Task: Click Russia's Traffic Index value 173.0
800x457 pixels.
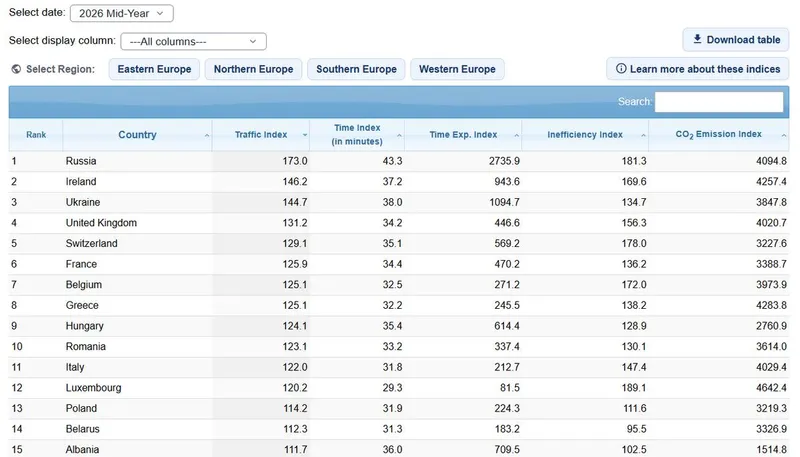Action: (x=295, y=161)
